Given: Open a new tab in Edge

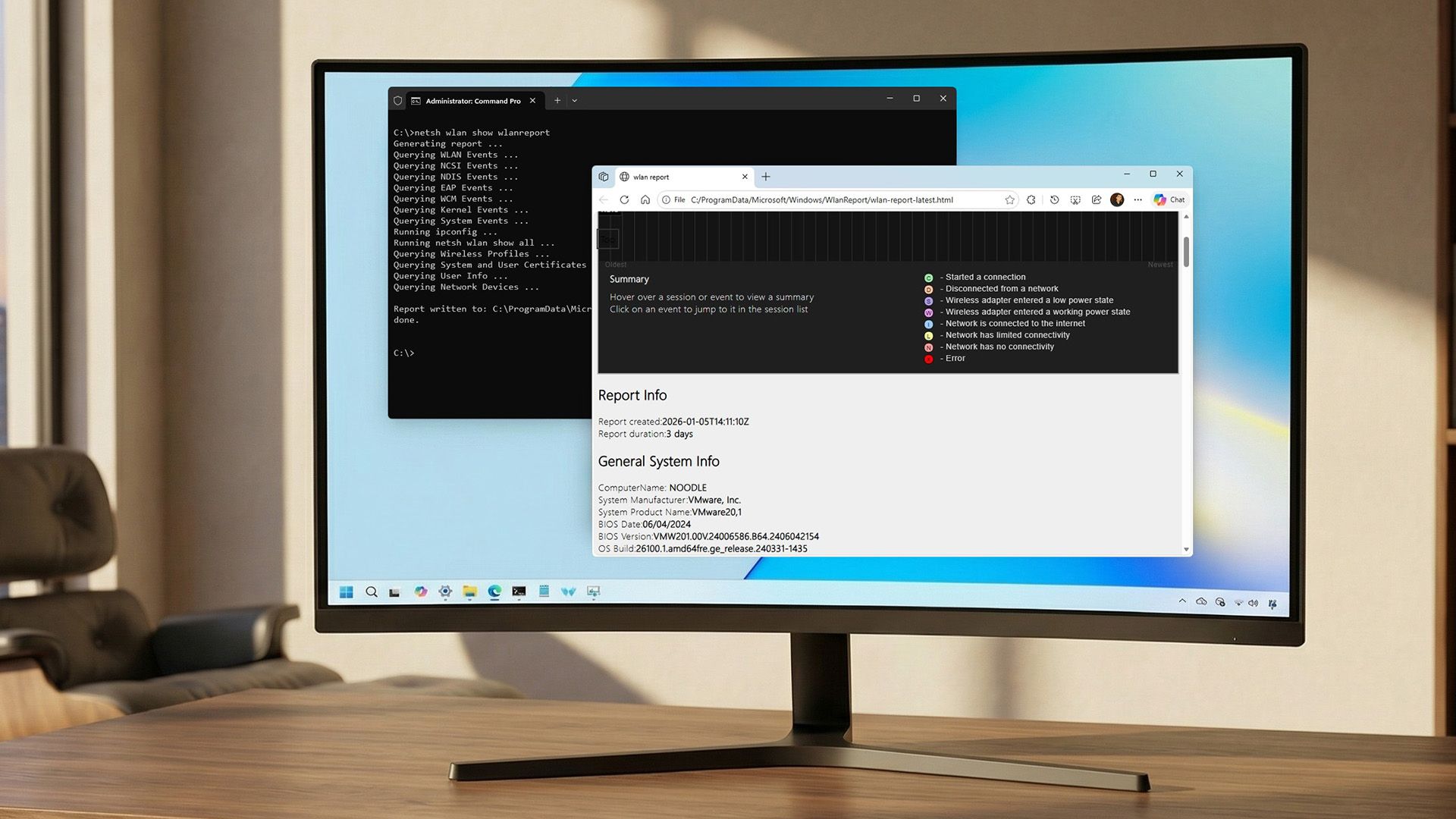Looking at the screenshot, I should point(765,176).
